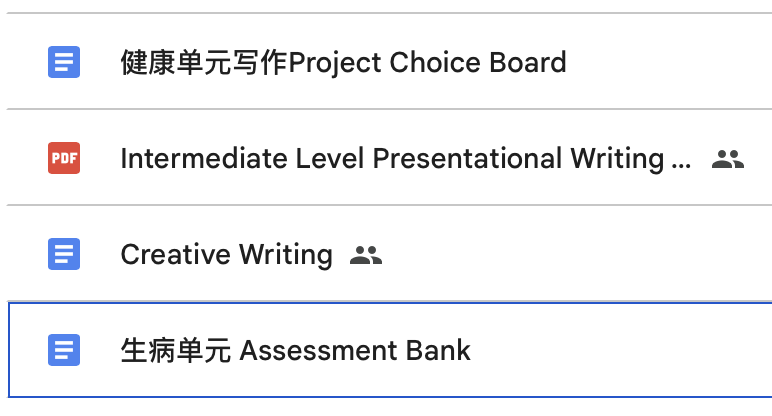Select Creative Writing row's blank right area
The height and width of the screenshot is (416, 772).
point(580,255)
